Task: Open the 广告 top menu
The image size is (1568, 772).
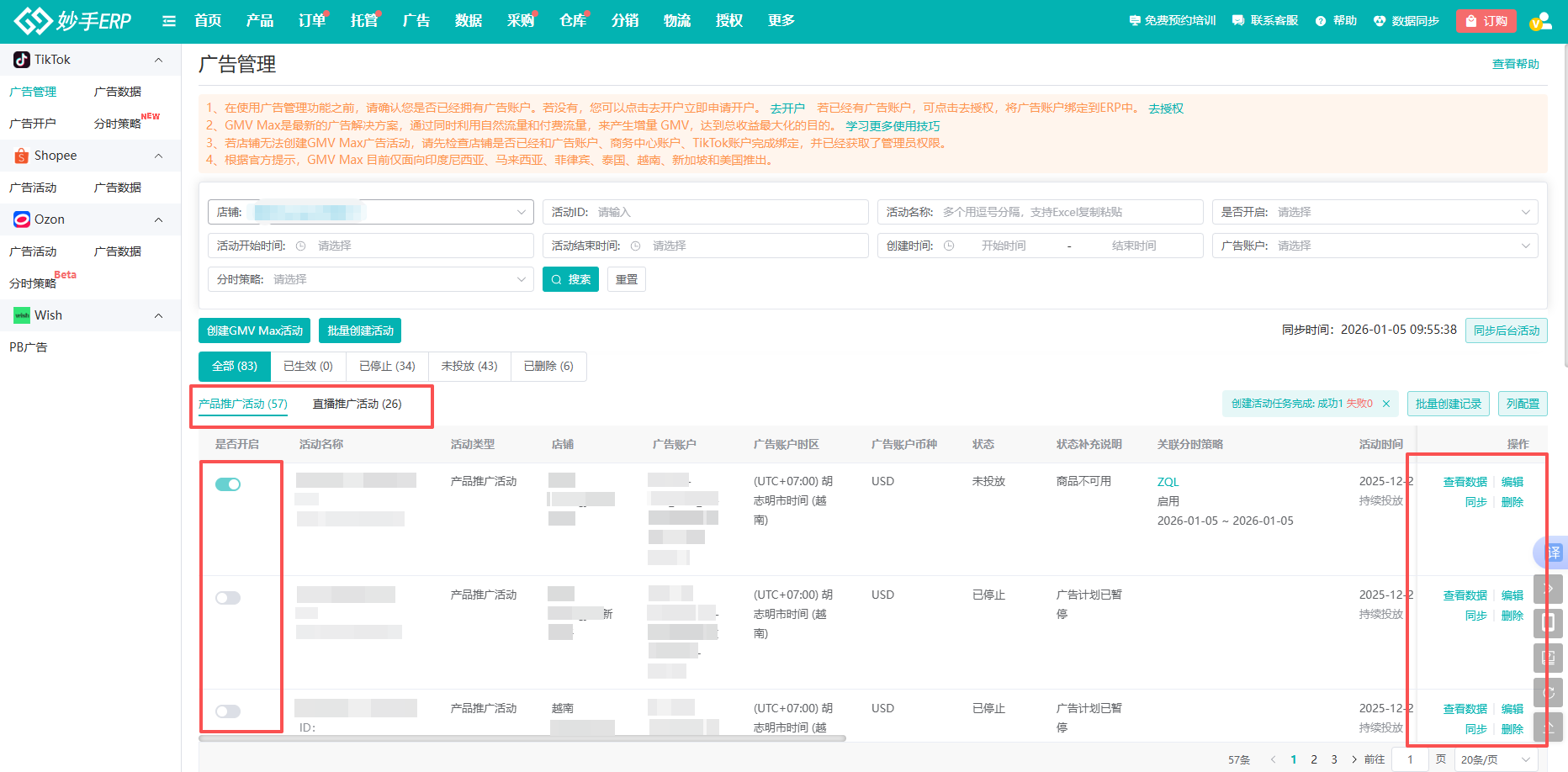Action: (x=416, y=21)
